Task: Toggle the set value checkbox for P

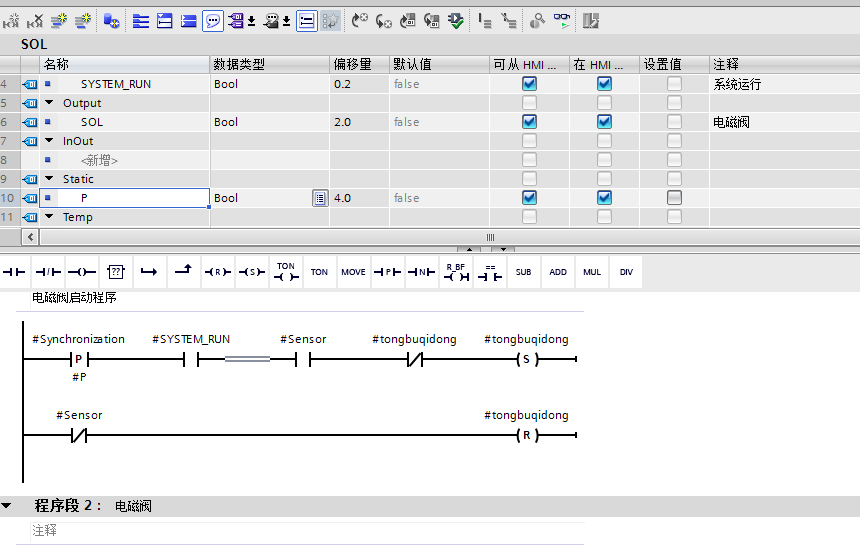Action: tap(674, 197)
